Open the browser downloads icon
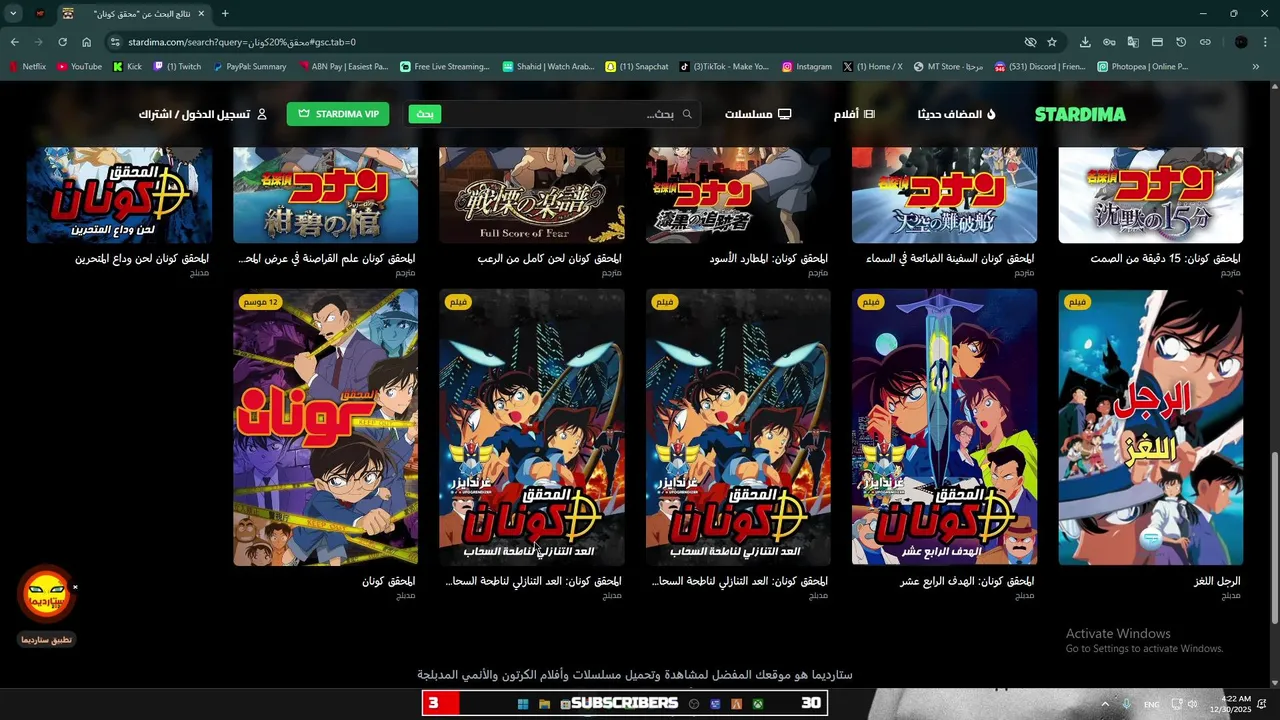This screenshot has width=1280, height=720. (x=1085, y=42)
